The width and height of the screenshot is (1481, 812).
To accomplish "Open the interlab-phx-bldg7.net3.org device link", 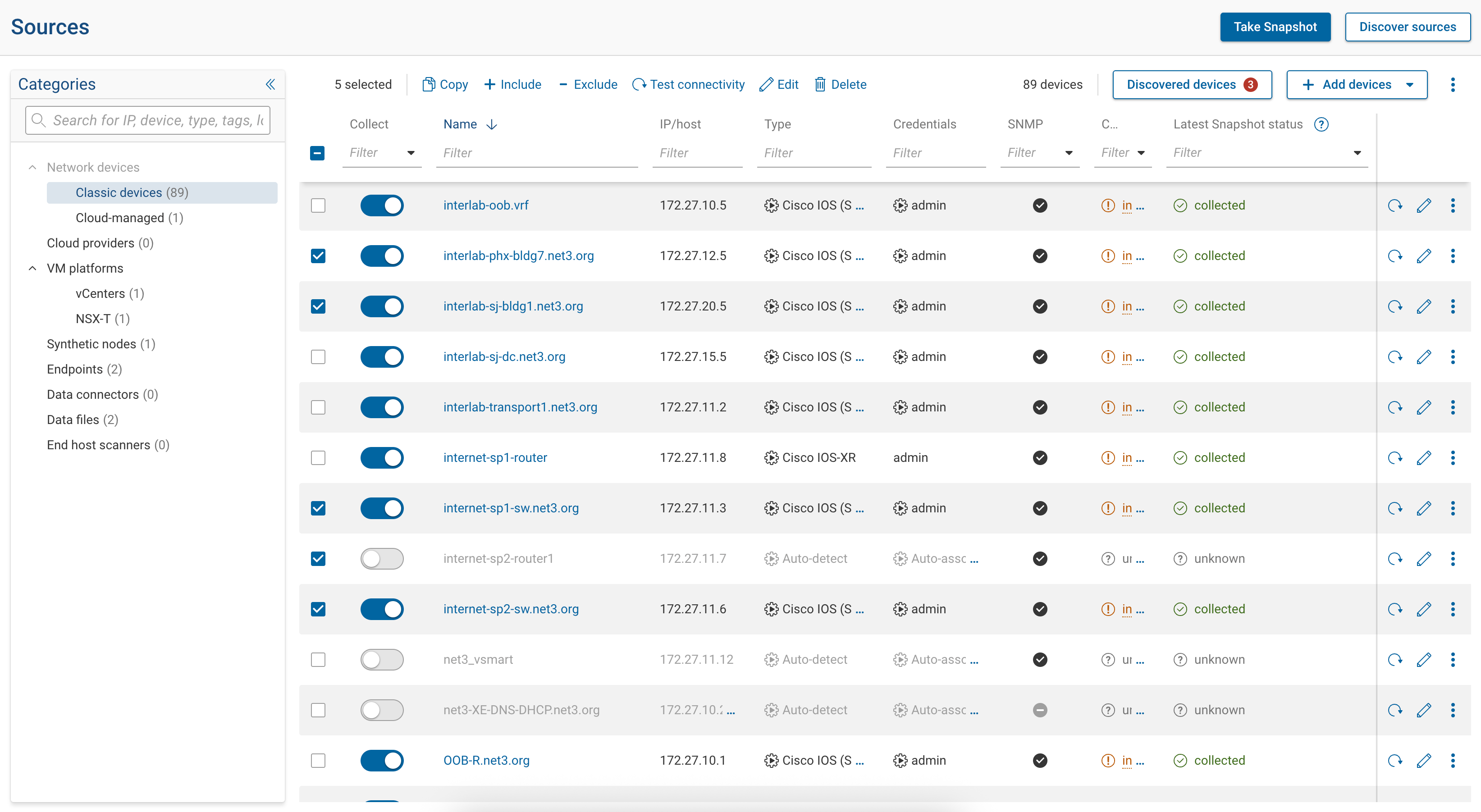I will (518, 256).
